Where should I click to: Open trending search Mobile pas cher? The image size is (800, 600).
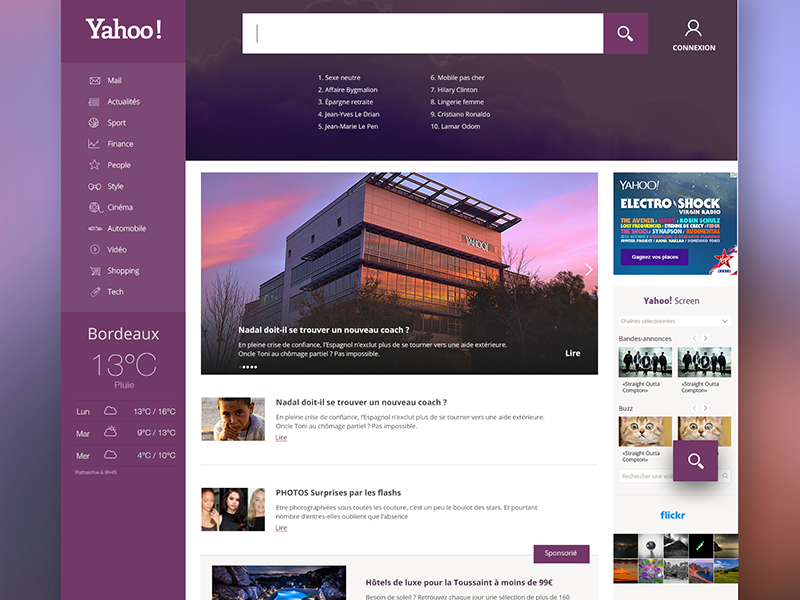click(x=458, y=78)
